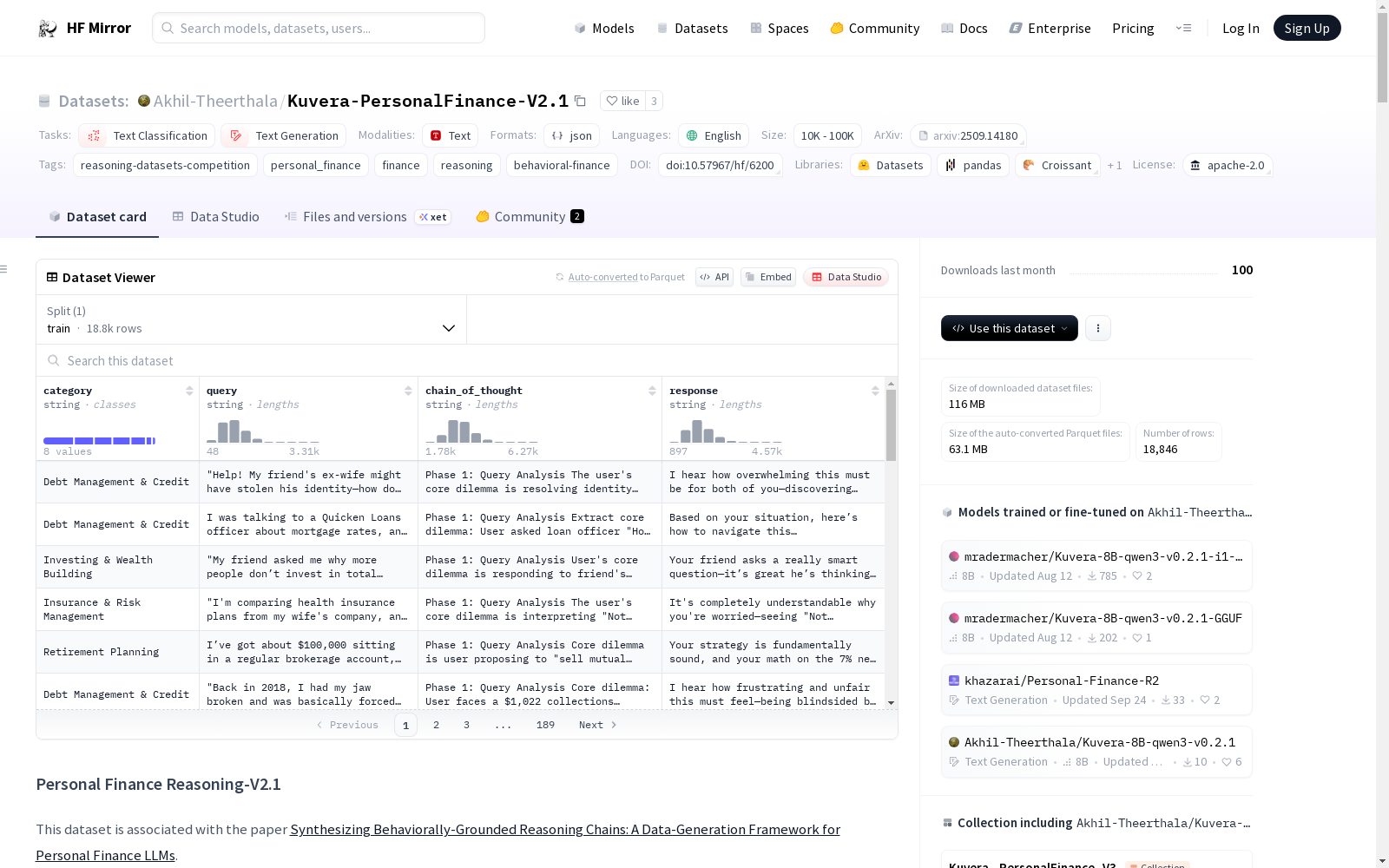Viewport: 1389px width, 868px height.
Task: Click the category classes distribution bar
Action: coord(100,441)
